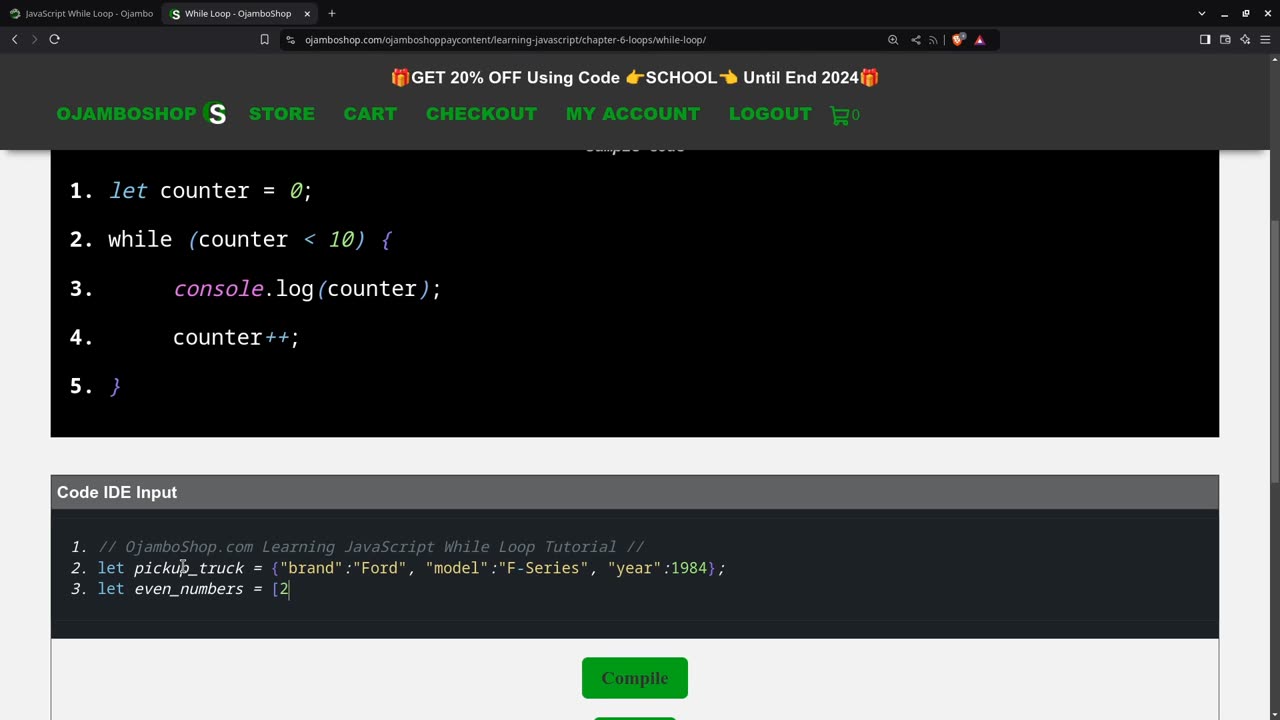1280x720 pixels.
Task: Open Leo AI assistant icon
Action: pos(1245,40)
